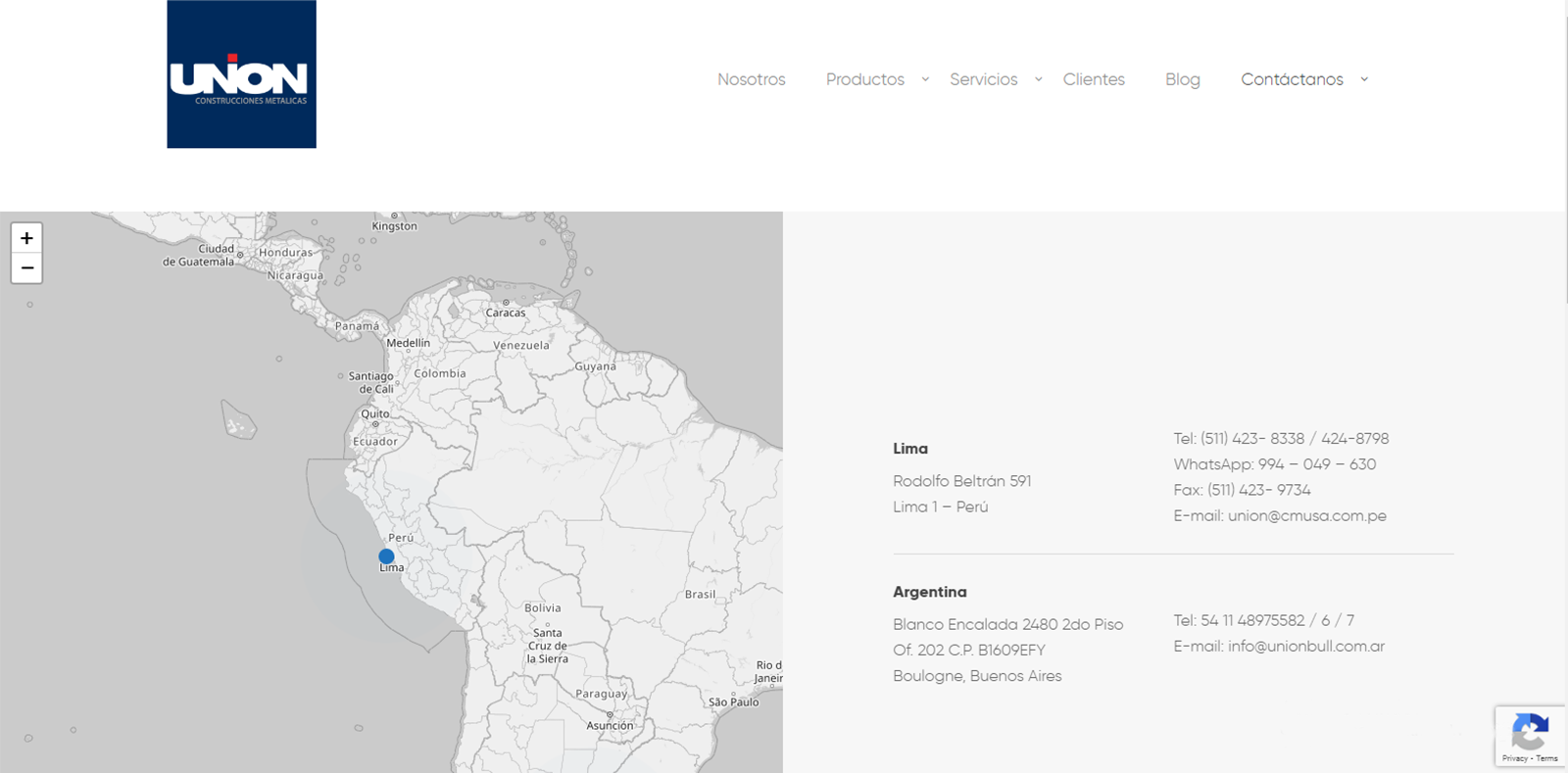Open the Contáctanos menu item
This screenshot has height=773, width=1568.
pos(1292,79)
